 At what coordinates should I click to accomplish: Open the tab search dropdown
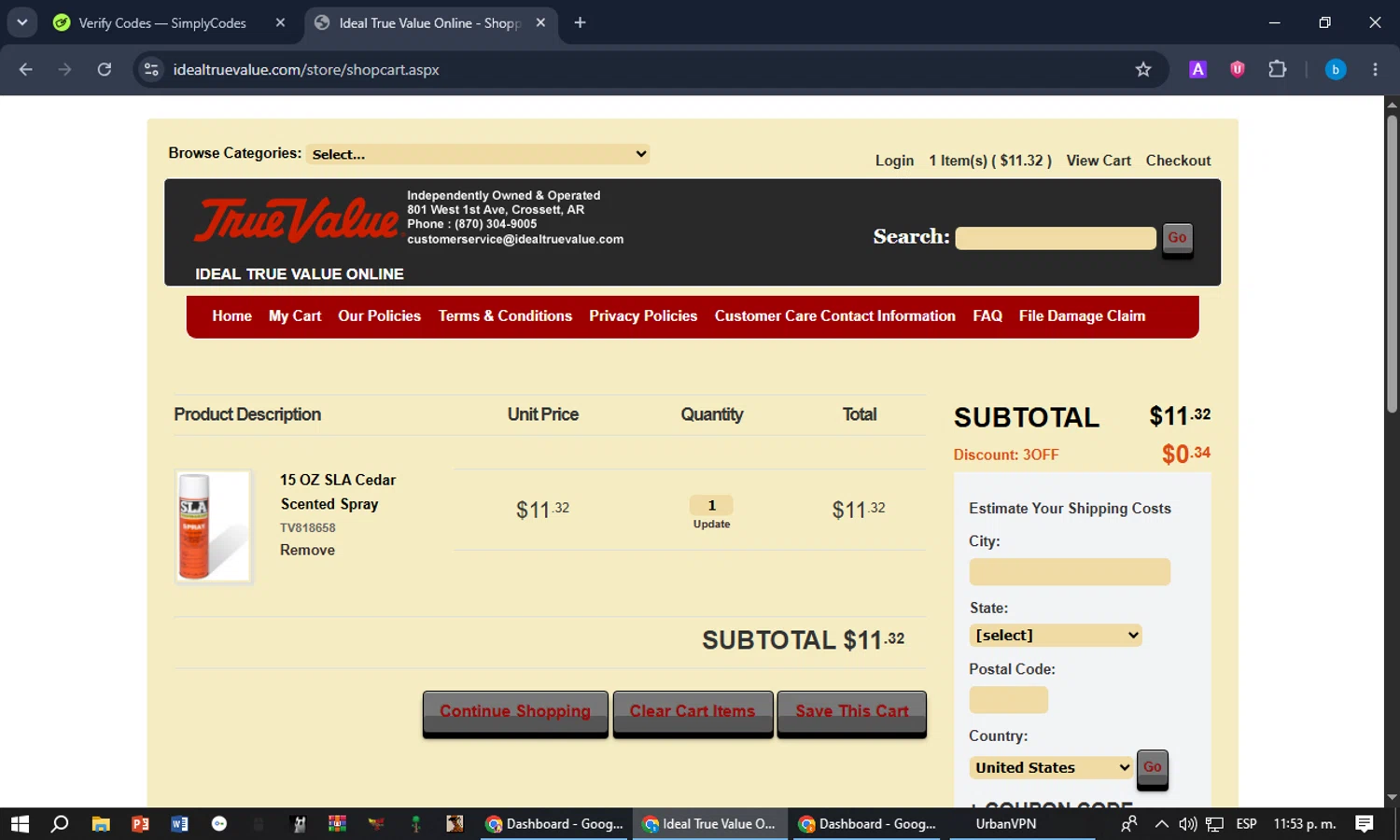pyautogui.click(x=21, y=22)
